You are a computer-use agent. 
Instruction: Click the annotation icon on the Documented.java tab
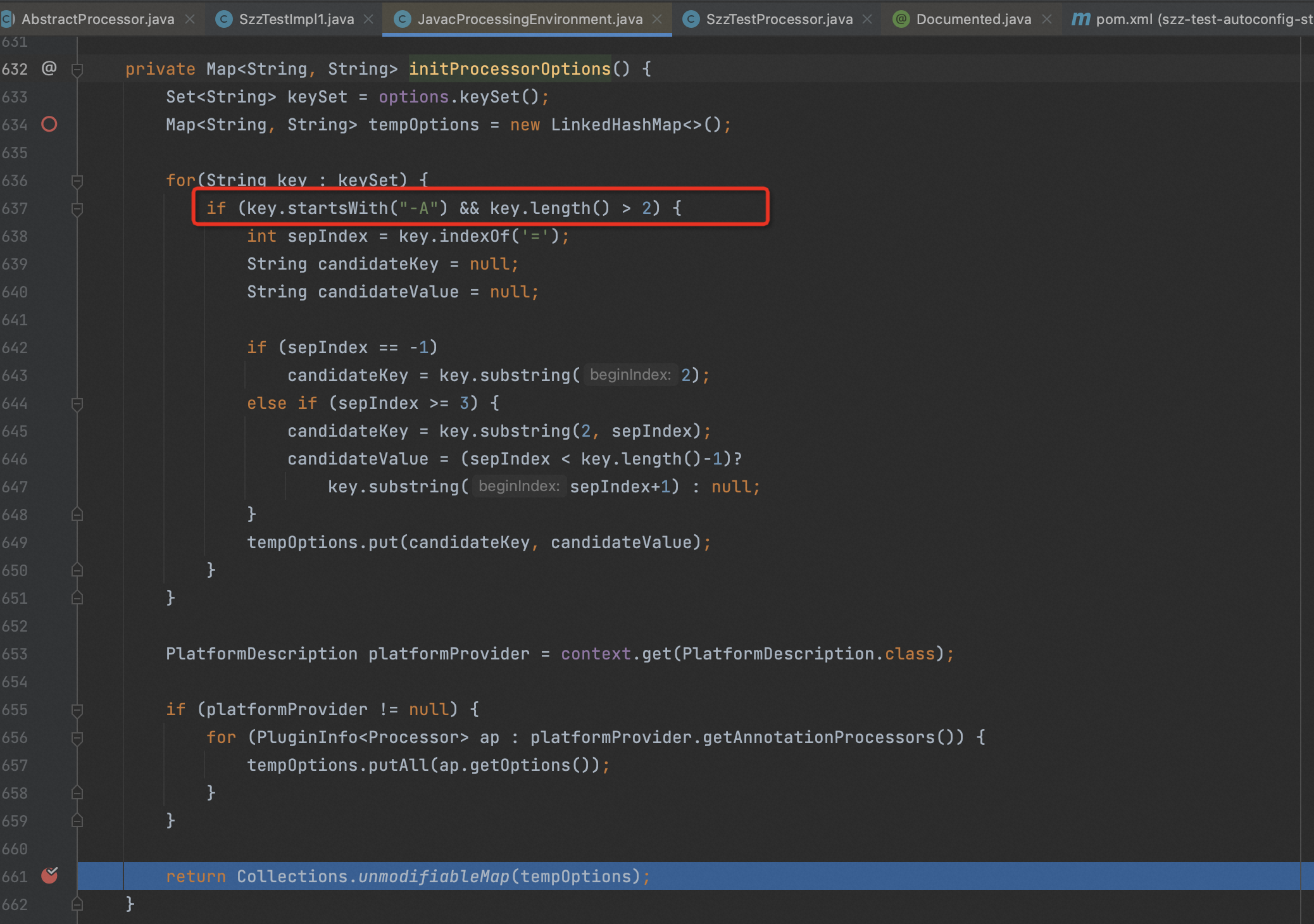tap(901, 19)
